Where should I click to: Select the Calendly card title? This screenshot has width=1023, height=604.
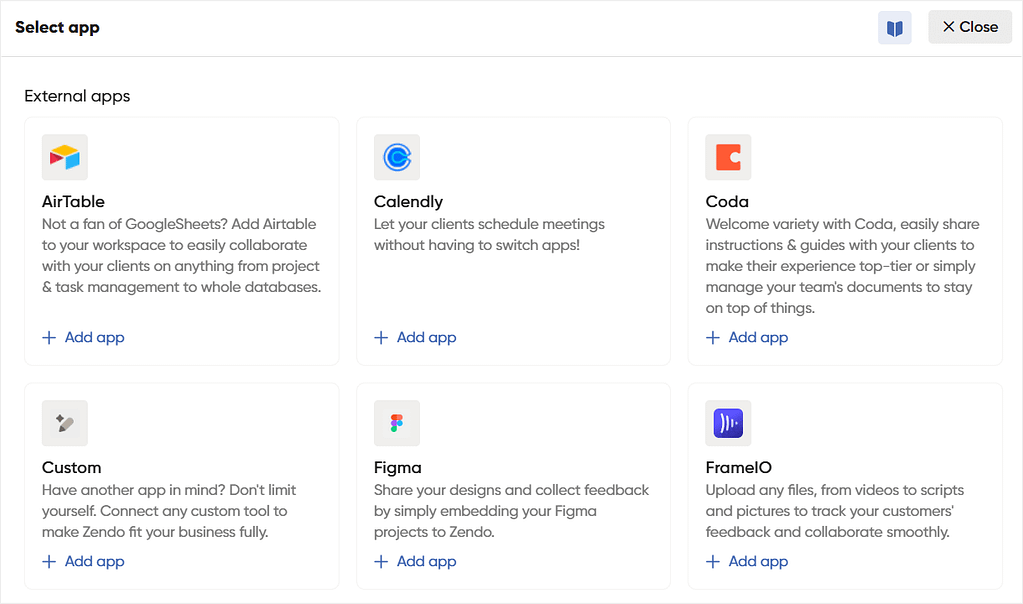(x=408, y=202)
